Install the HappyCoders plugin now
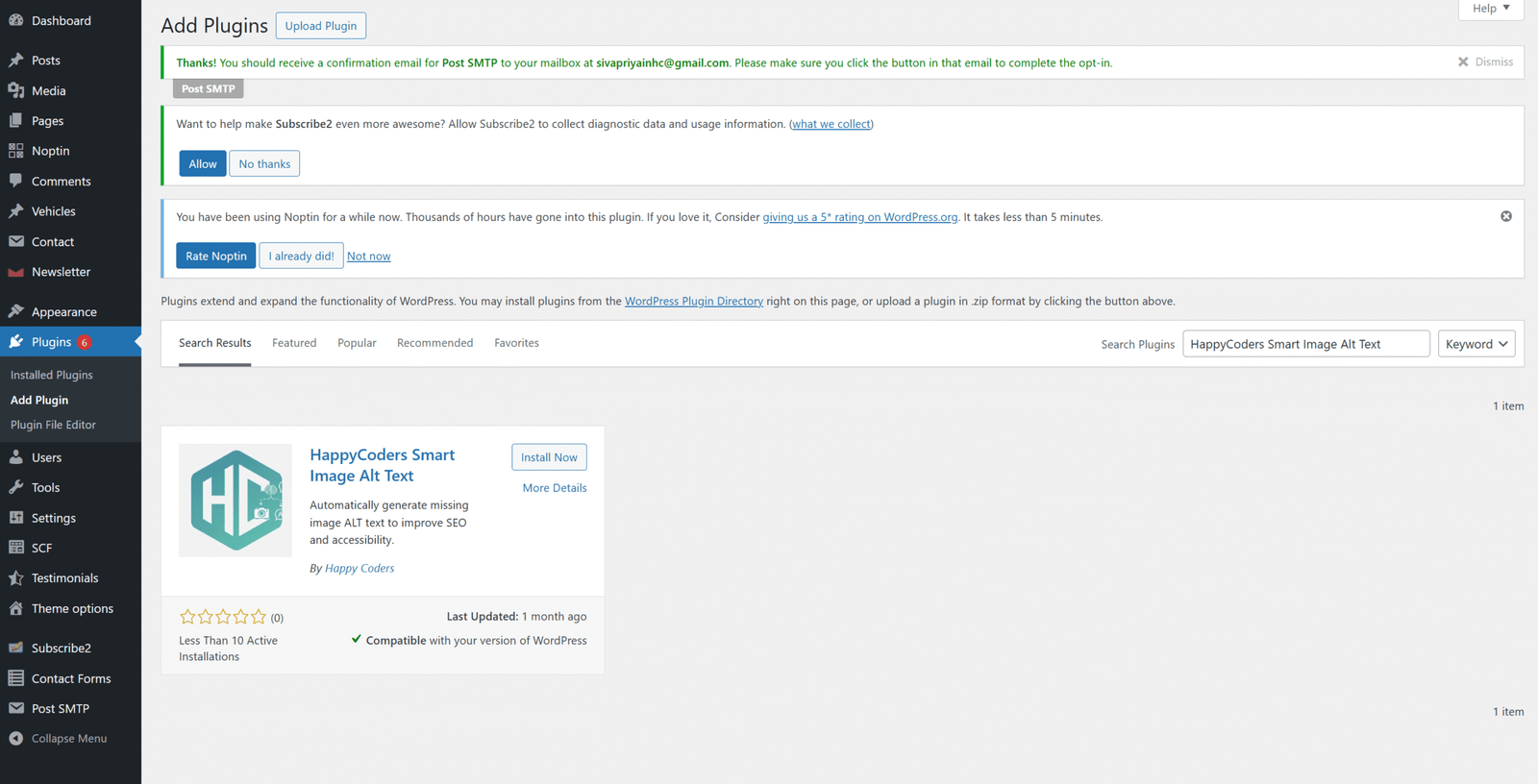Image resolution: width=1538 pixels, height=784 pixels. pyautogui.click(x=549, y=457)
